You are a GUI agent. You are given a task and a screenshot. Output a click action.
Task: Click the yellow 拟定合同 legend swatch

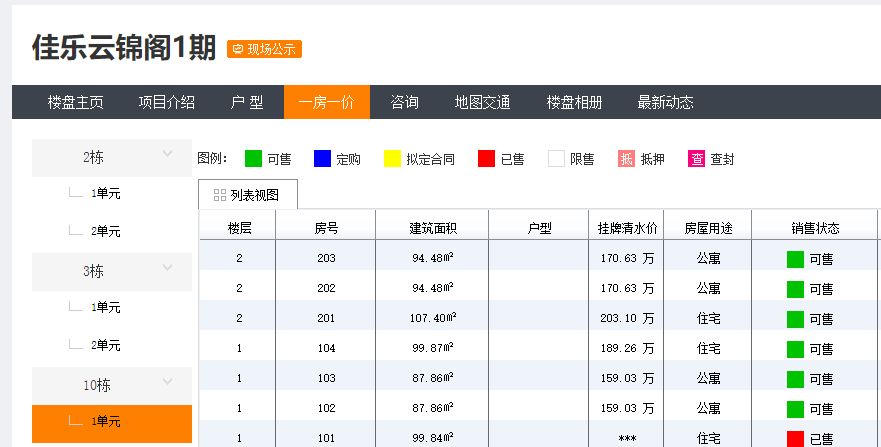click(x=392, y=159)
